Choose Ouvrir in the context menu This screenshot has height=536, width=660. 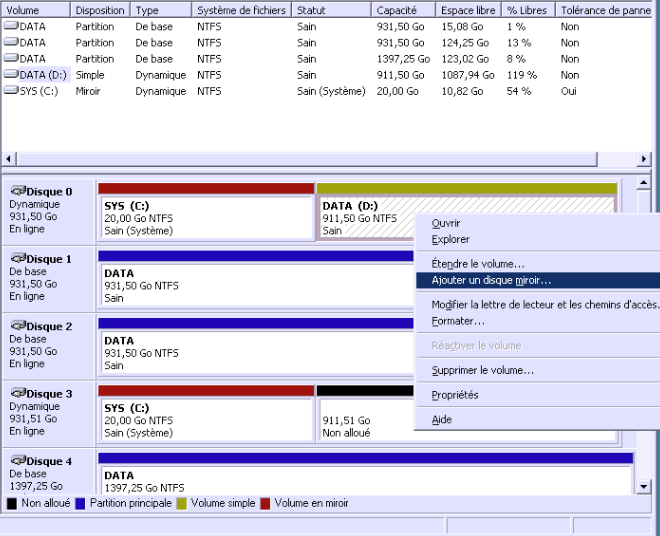coord(538,223)
